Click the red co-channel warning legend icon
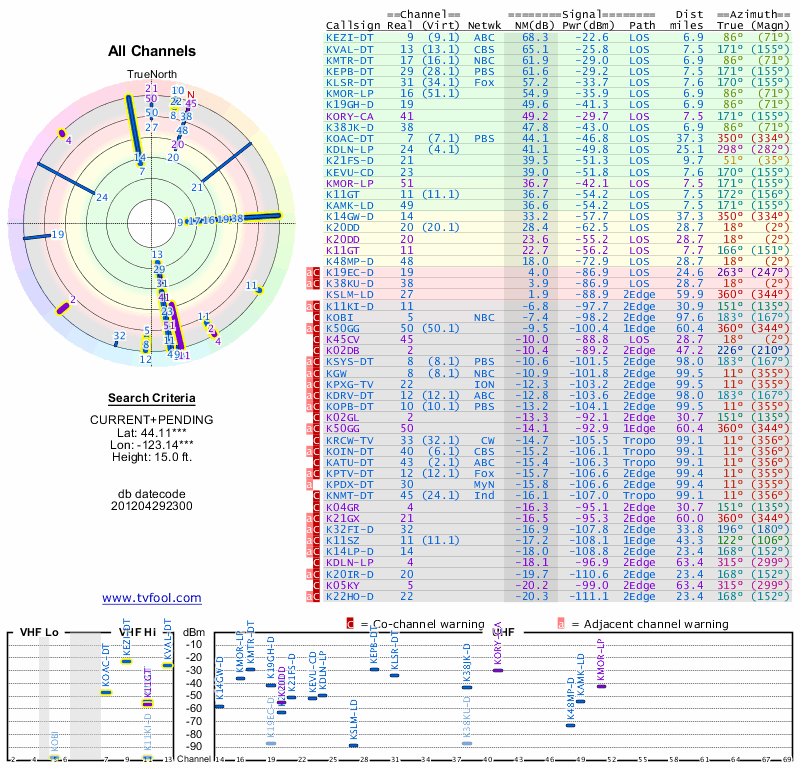Viewport: 800px width, 768px height. click(350, 624)
